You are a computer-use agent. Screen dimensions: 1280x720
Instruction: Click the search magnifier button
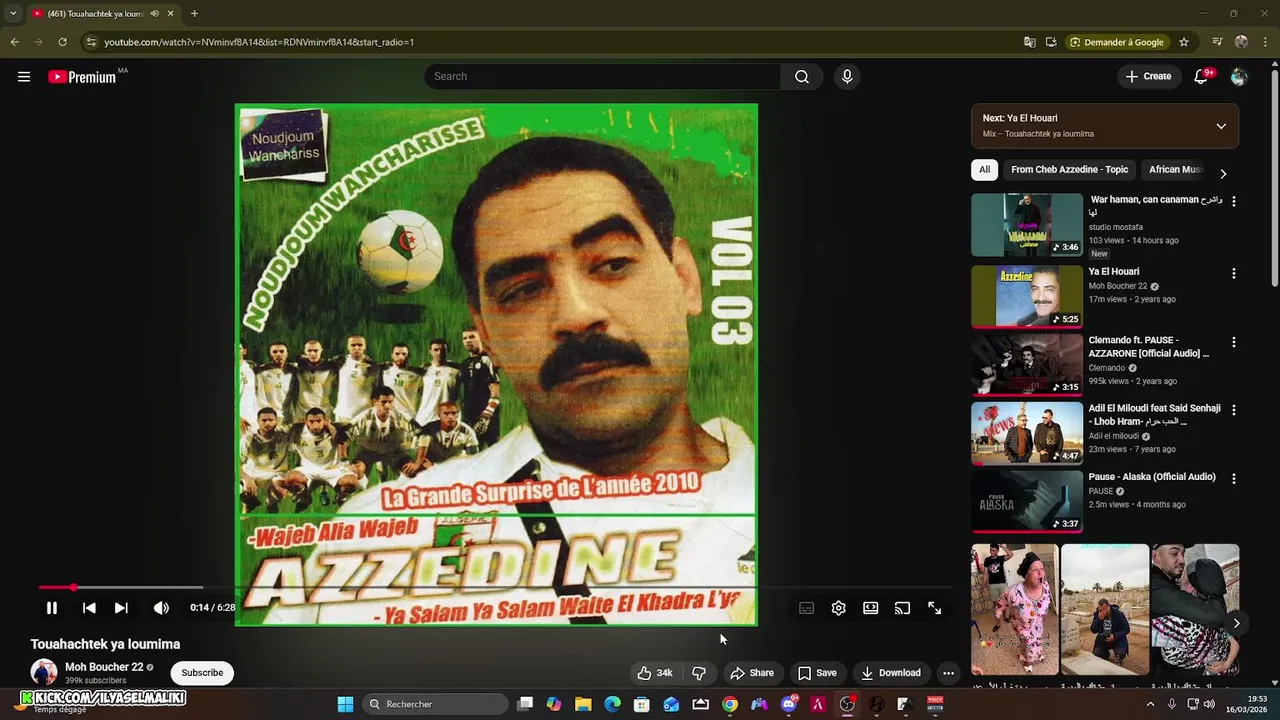coord(802,77)
